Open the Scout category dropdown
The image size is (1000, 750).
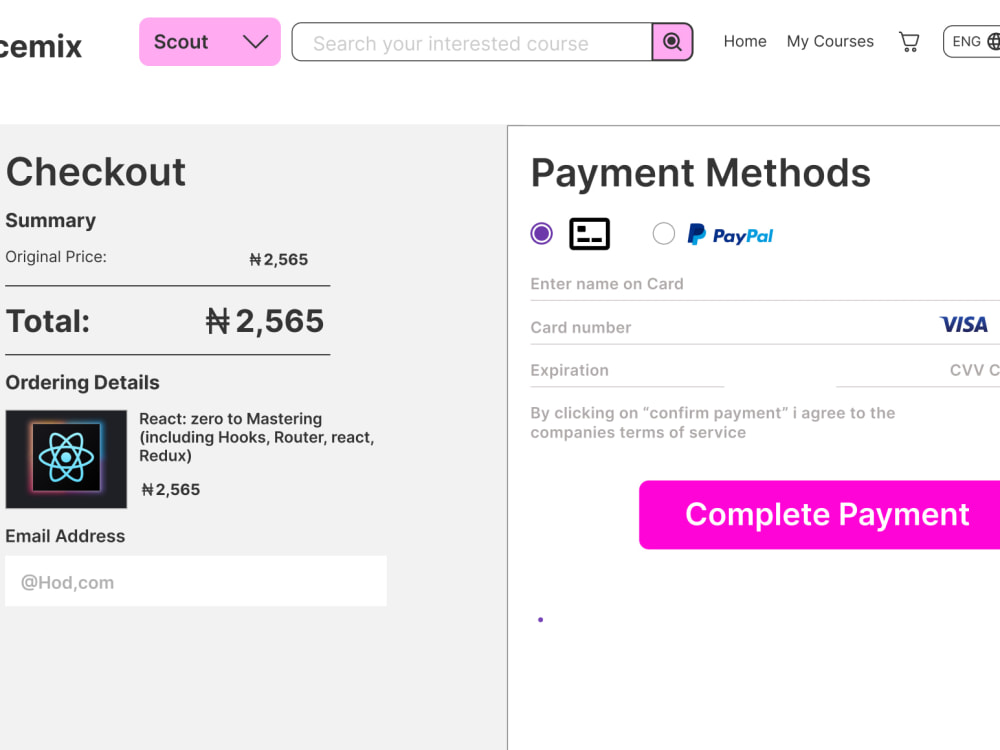[210, 42]
